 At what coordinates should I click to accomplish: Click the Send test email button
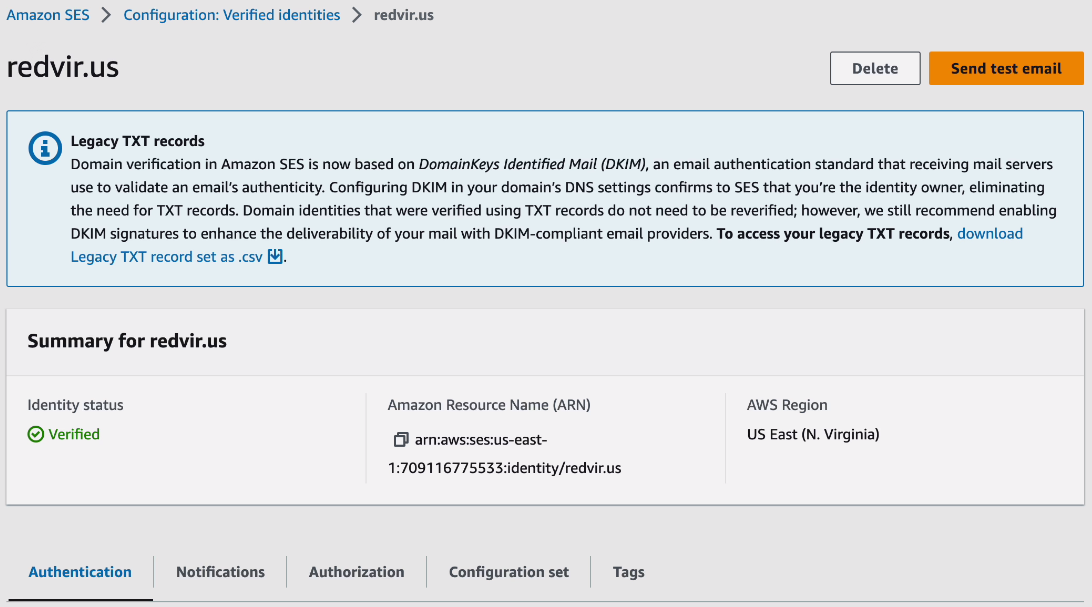click(1005, 68)
